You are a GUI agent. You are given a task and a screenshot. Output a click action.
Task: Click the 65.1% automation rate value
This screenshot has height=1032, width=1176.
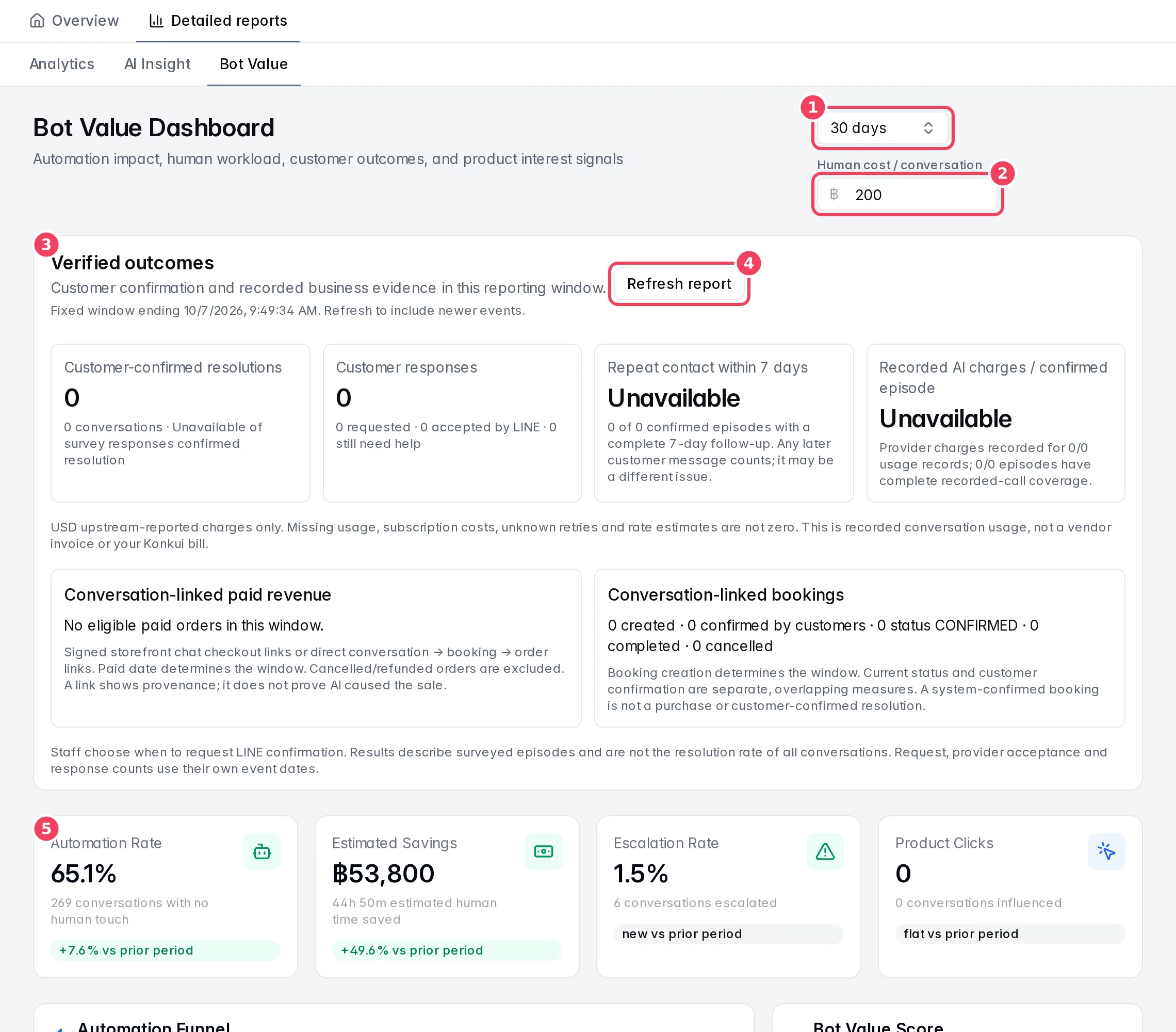pos(84,874)
